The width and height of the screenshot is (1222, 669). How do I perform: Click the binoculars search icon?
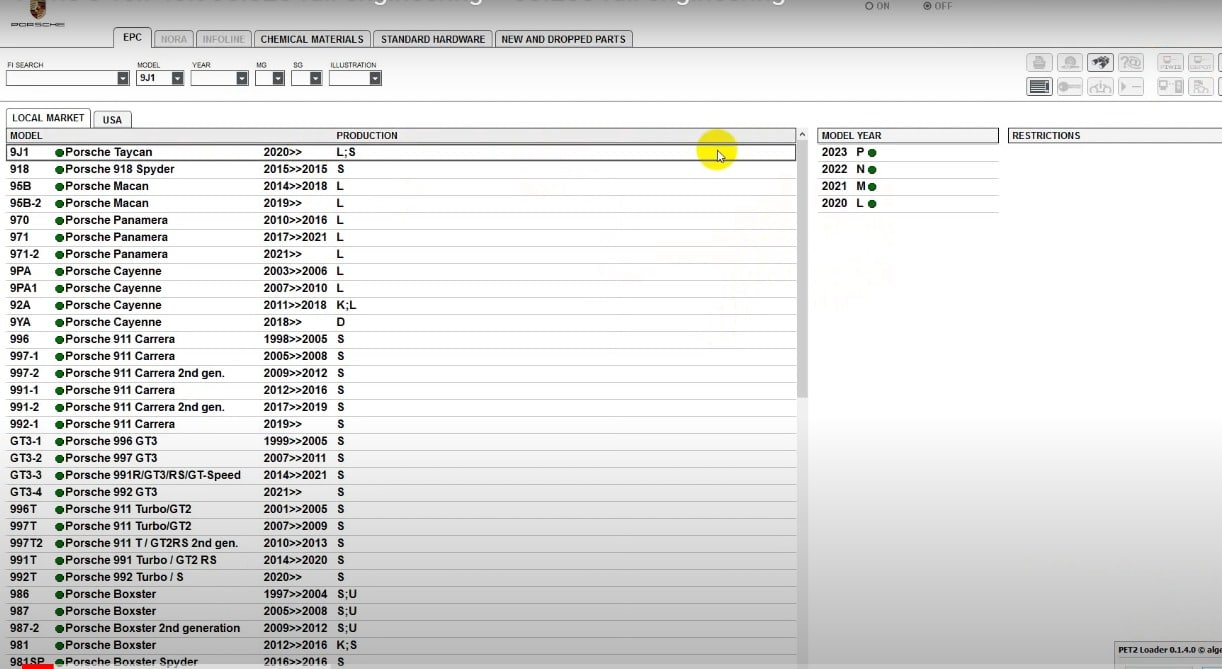pos(1100,63)
